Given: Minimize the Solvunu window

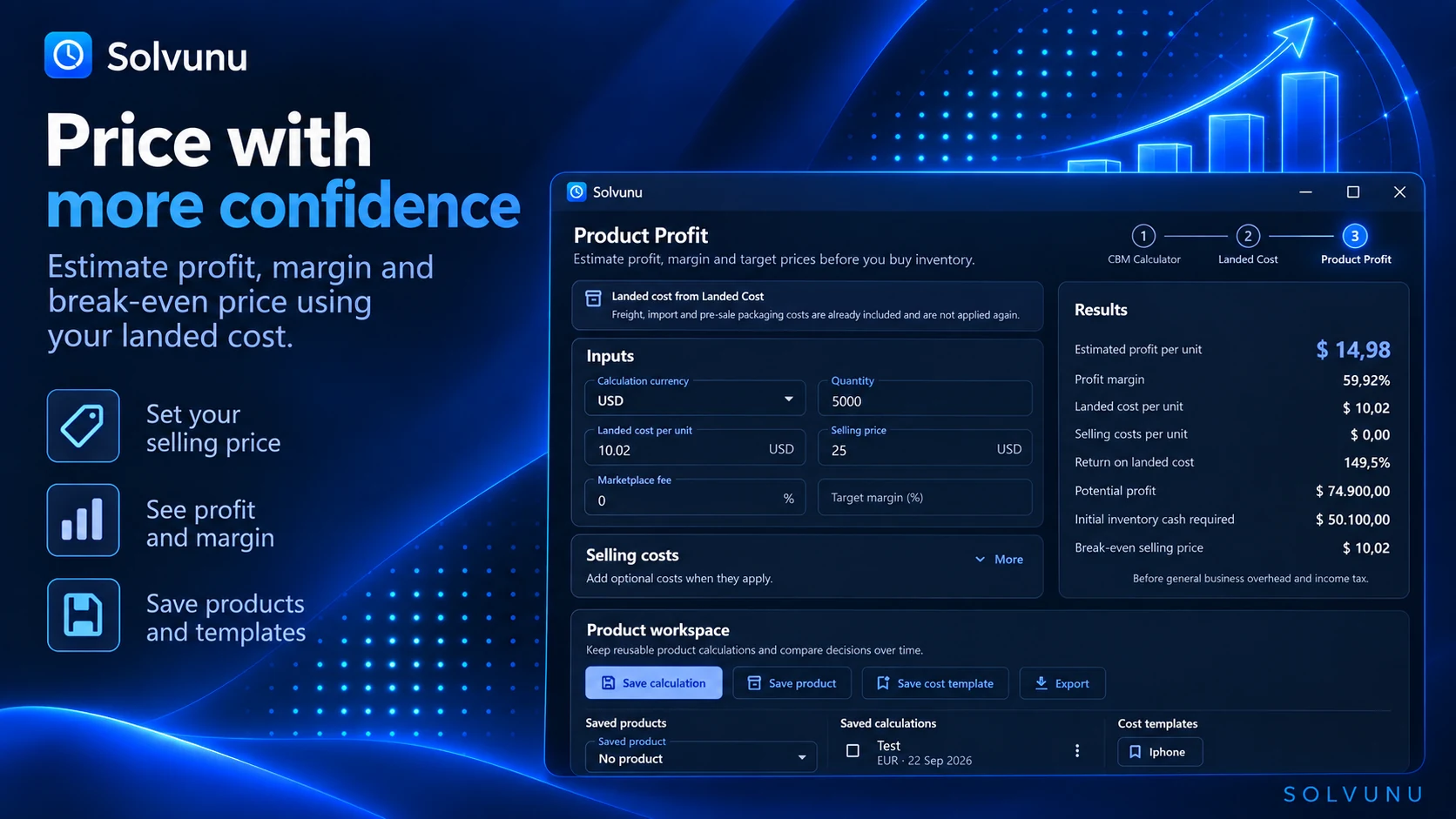Looking at the screenshot, I should pyautogui.click(x=1305, y=191).
